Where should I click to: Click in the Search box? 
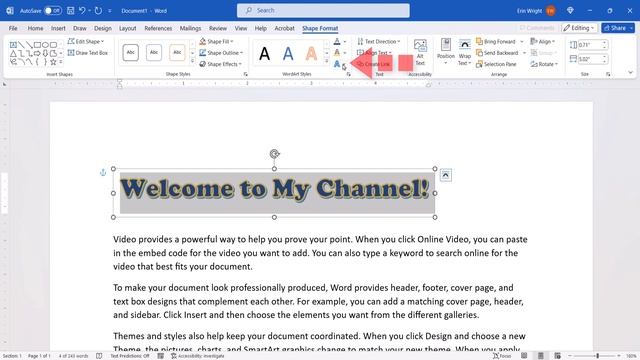pyautogui.click(x=323, y=11)
